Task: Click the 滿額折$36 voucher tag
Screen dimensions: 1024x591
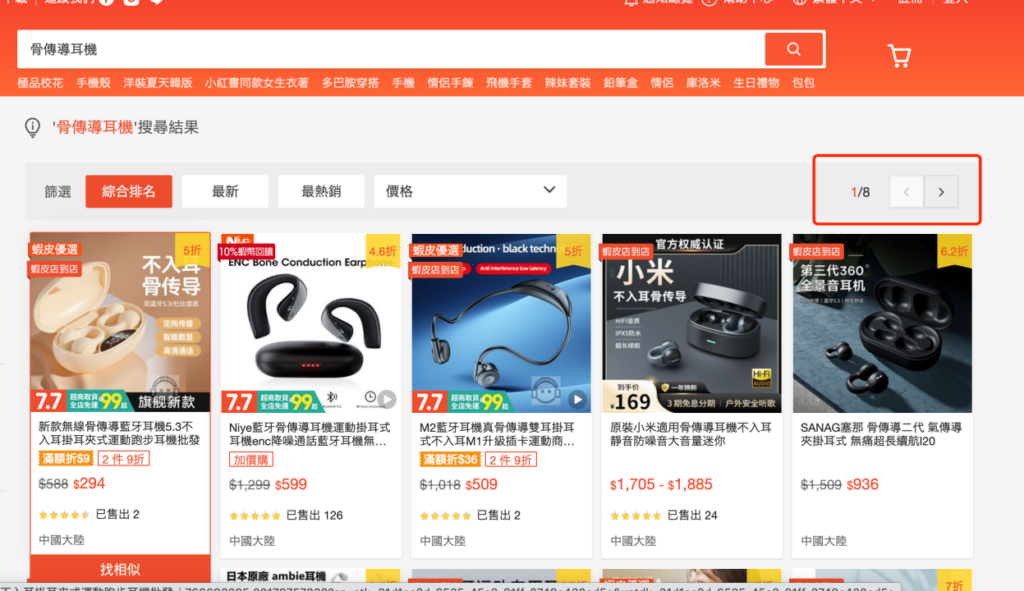Action: click(x=449, y=460)
